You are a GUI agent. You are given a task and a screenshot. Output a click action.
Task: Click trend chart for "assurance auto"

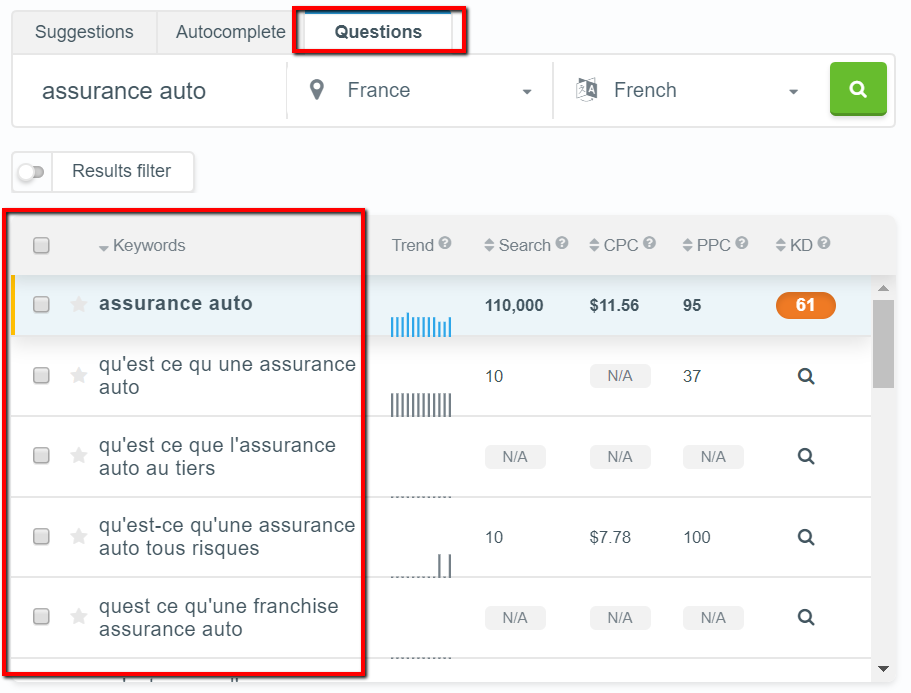pyautogui.click(x=421, y=325)
